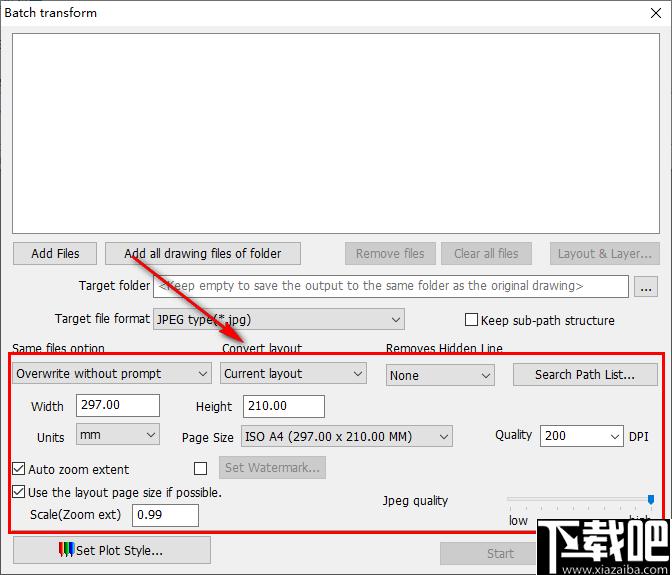Toggle Auto zoom extent checkbox
The width and height of the screenshot is (672, 575).
coord(18,469)
